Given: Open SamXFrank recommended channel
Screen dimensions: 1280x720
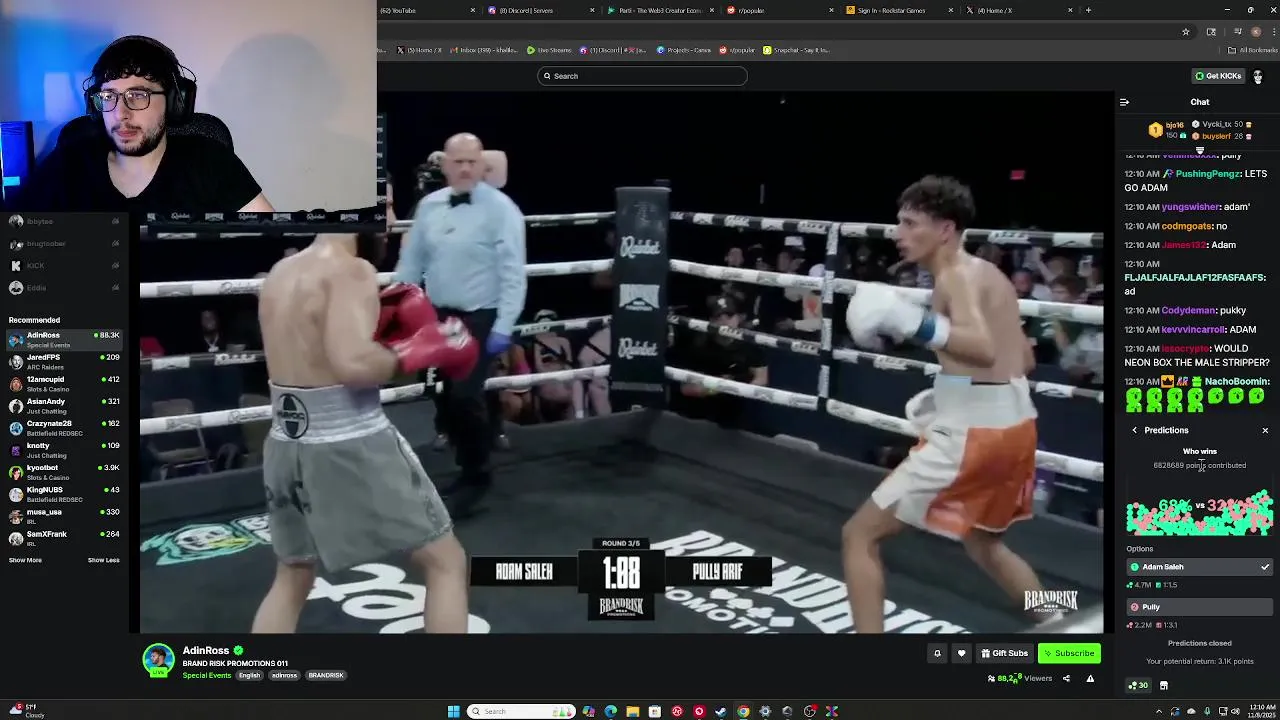Looking at the screenshot, I should tap(64, 538).
